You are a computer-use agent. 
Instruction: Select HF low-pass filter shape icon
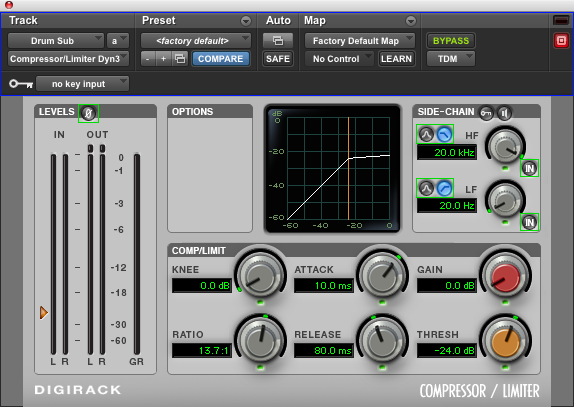[444, 134]
